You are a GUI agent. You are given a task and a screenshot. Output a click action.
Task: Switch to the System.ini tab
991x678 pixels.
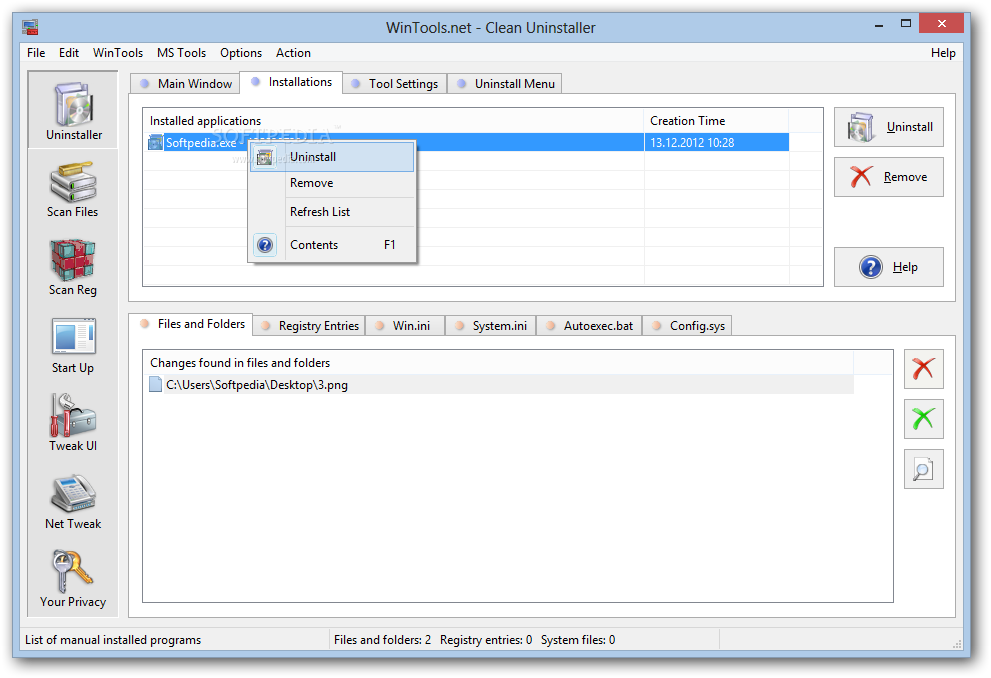tap(491, 326)
